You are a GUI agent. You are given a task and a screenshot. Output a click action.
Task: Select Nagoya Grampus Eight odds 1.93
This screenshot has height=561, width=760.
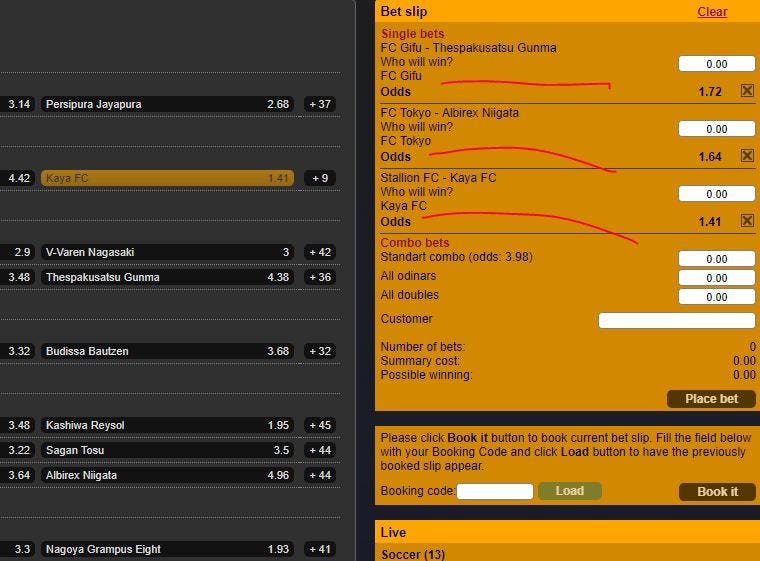[167, 549]
